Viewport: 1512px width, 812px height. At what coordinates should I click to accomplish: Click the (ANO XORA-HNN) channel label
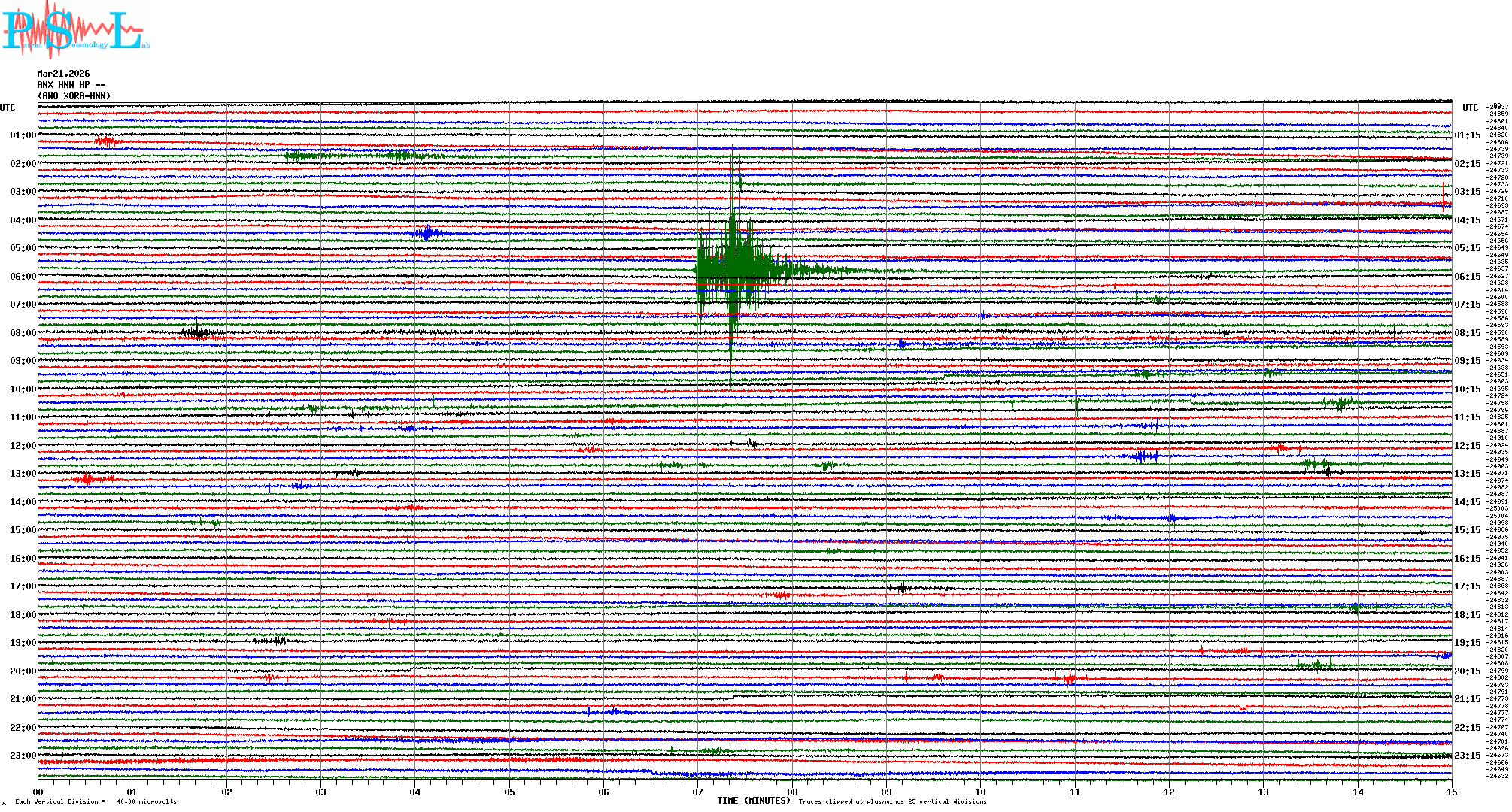click(x=74, y=96)
